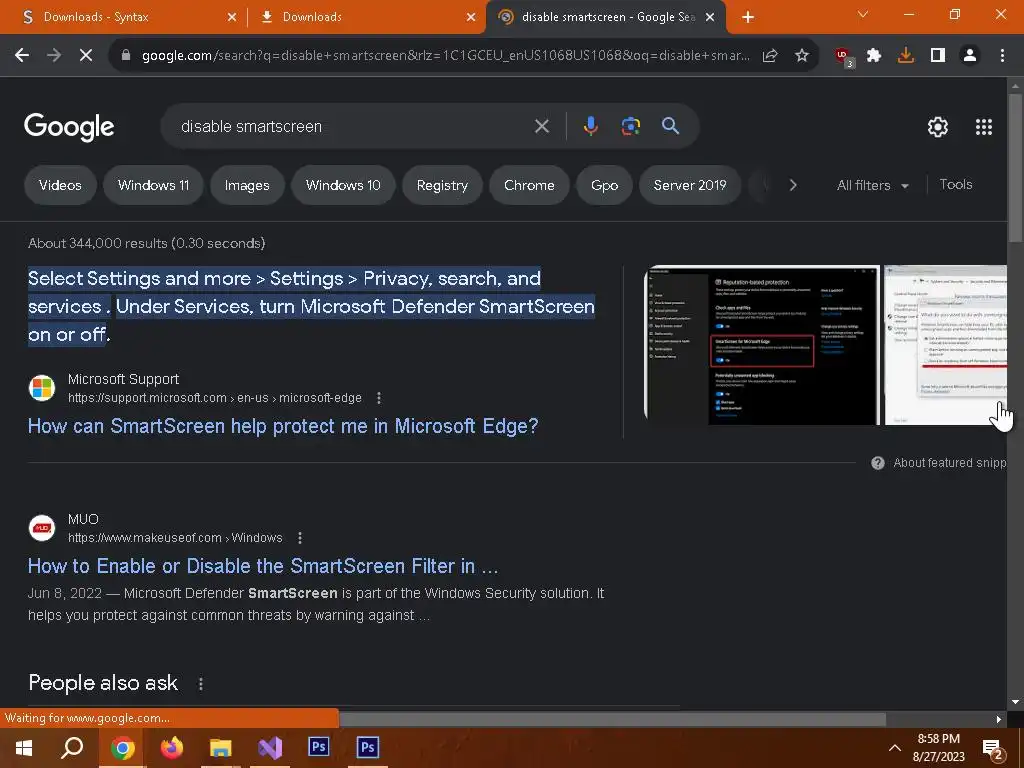This screenshot has width=1024, height=768.
Task: Share this page icon in address bar
Action: point(770,56)
